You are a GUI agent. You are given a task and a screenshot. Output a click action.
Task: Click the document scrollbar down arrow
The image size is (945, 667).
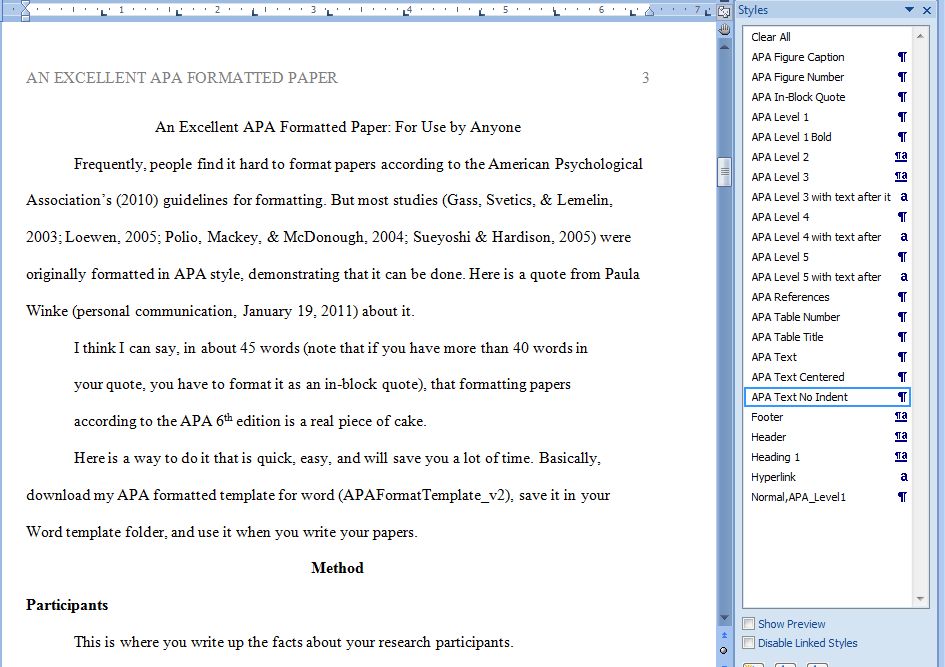click(x=724, y=618)
